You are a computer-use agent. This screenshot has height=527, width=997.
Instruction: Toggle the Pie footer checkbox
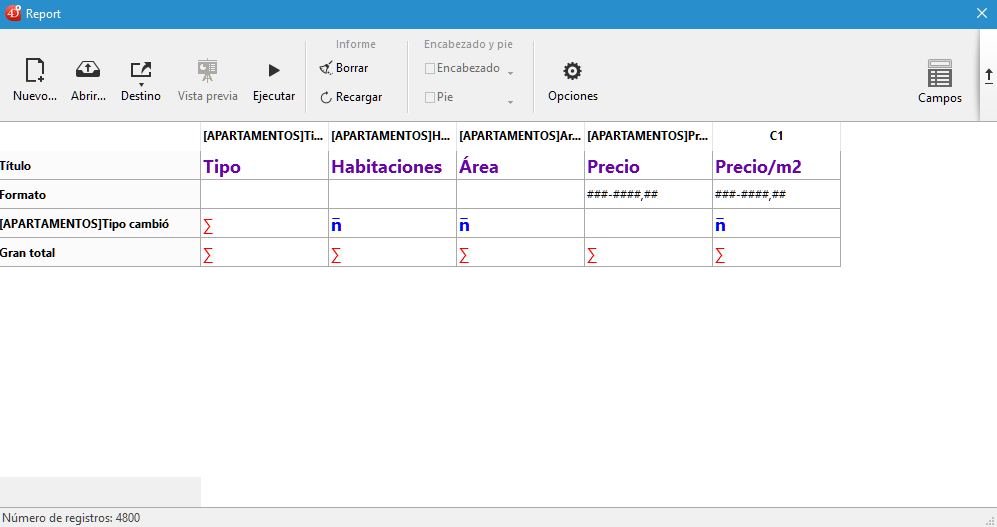click(x=430, y=97)
